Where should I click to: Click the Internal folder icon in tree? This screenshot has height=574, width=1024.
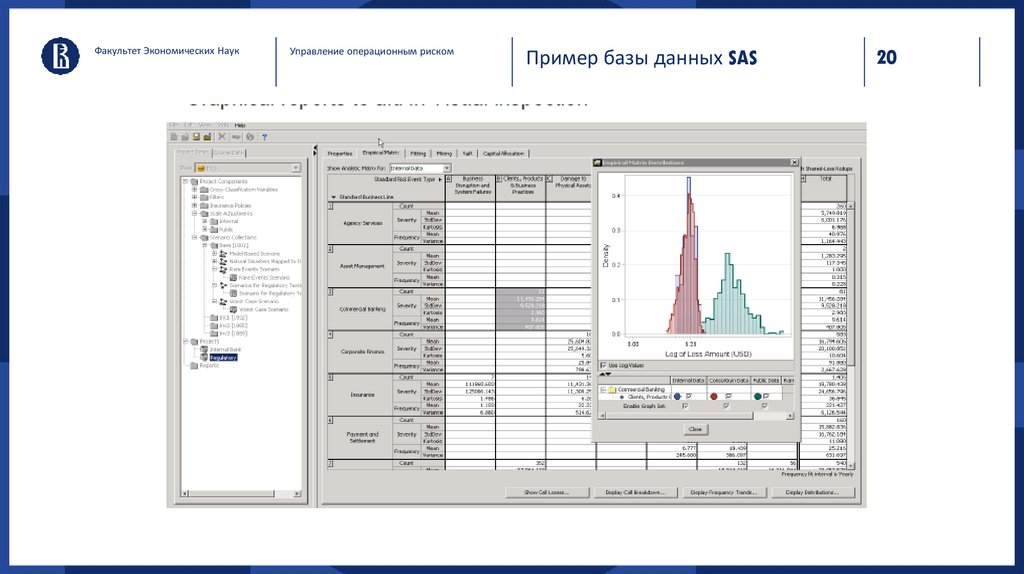[214, 221]
